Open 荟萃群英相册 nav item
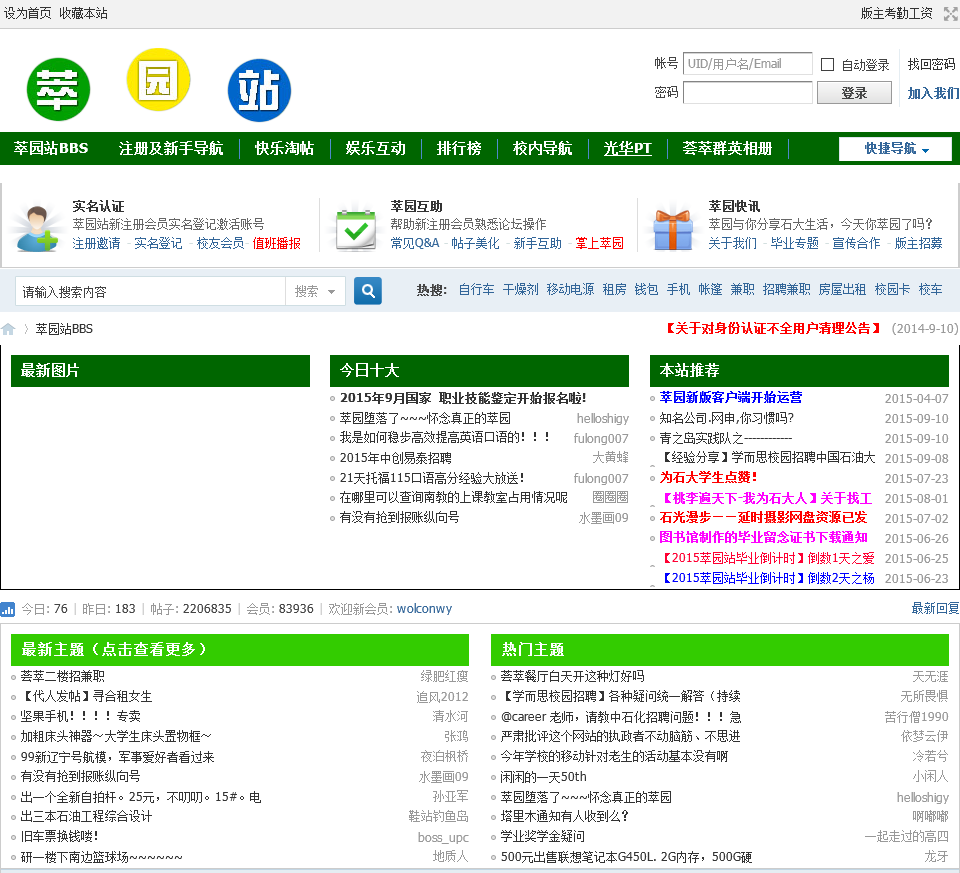960x873 pixels. point(727,148)
